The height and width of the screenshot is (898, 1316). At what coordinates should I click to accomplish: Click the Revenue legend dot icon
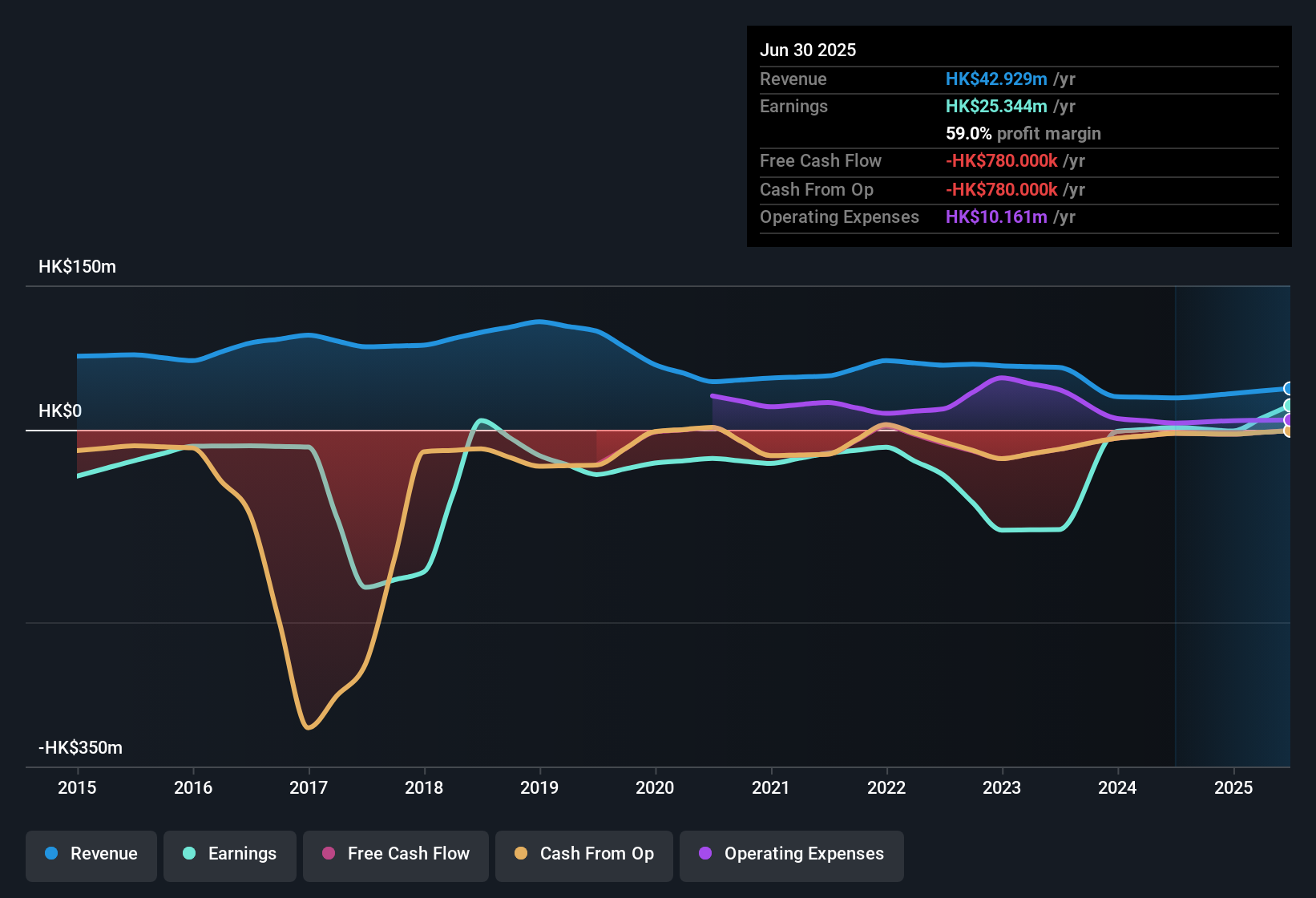[50, 854]
